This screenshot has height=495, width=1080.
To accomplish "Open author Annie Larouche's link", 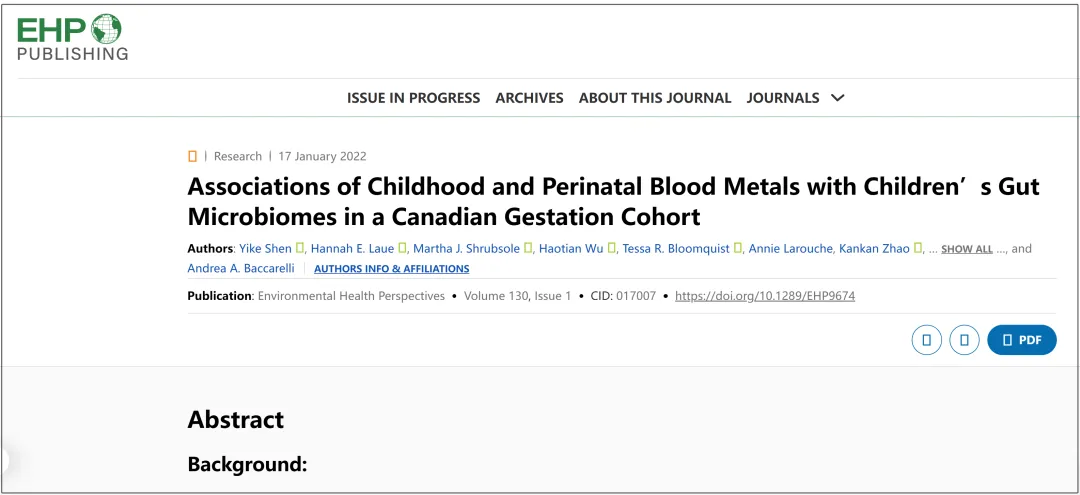I will [791, 249].
